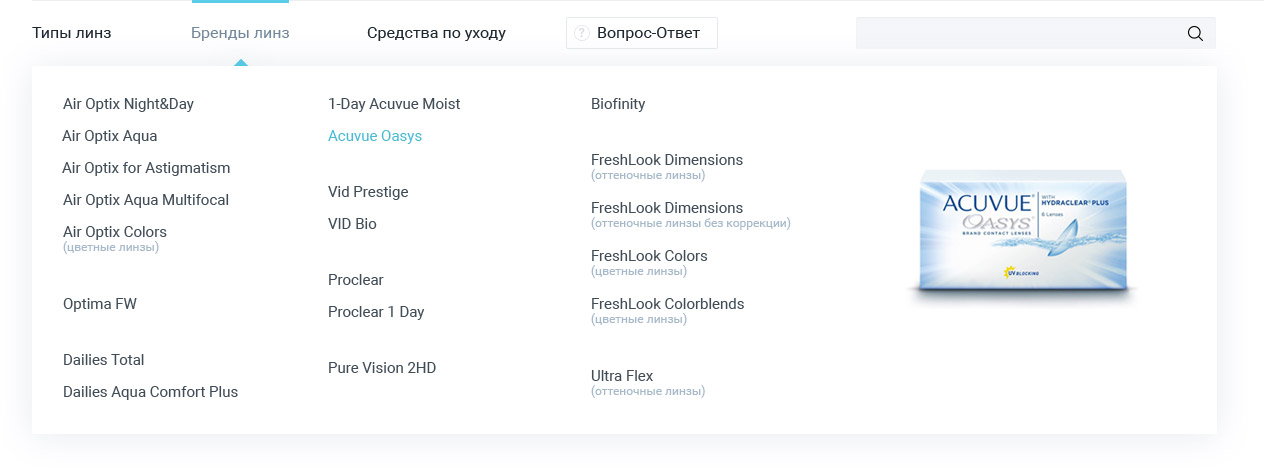Go to 1-Day Acuvue Moist lenses
This screenshot has width=1264, height=468.
[394, 104]
